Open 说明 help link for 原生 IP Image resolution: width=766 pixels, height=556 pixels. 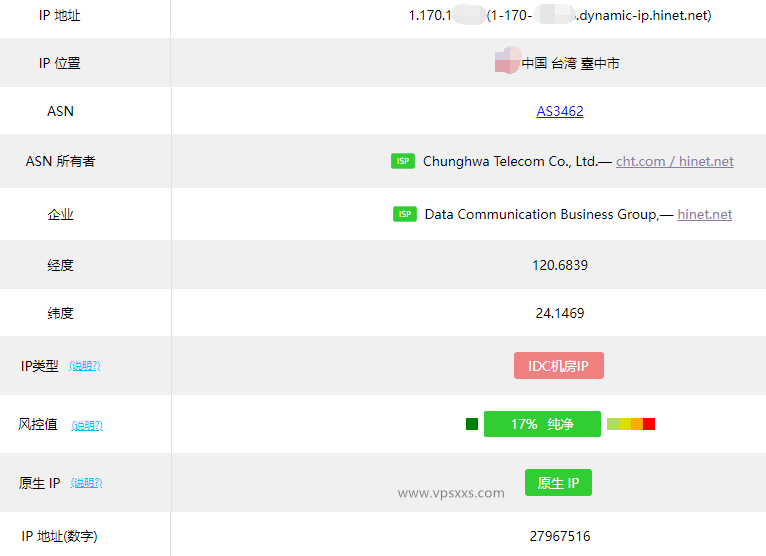(87, 483)
